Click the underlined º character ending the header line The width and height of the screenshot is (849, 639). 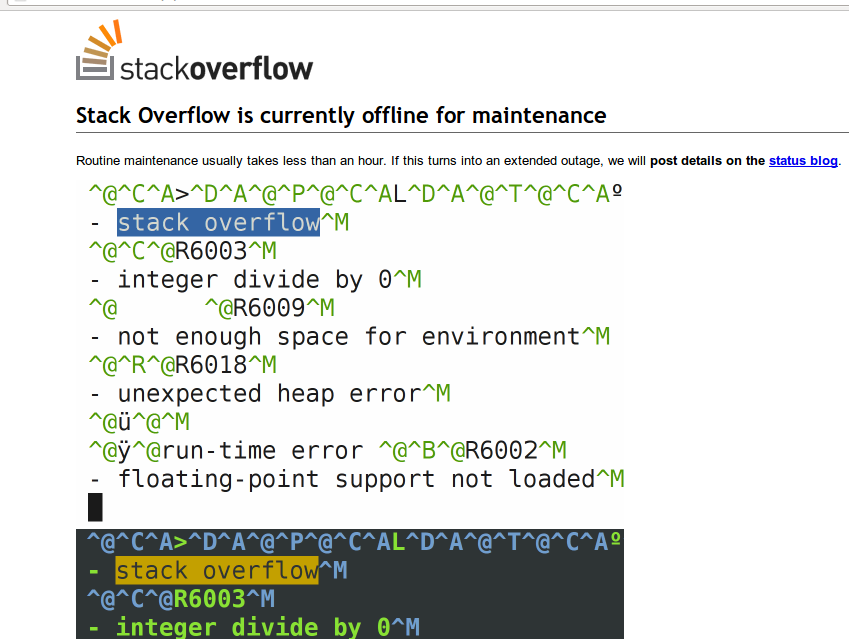coord(617,192)
